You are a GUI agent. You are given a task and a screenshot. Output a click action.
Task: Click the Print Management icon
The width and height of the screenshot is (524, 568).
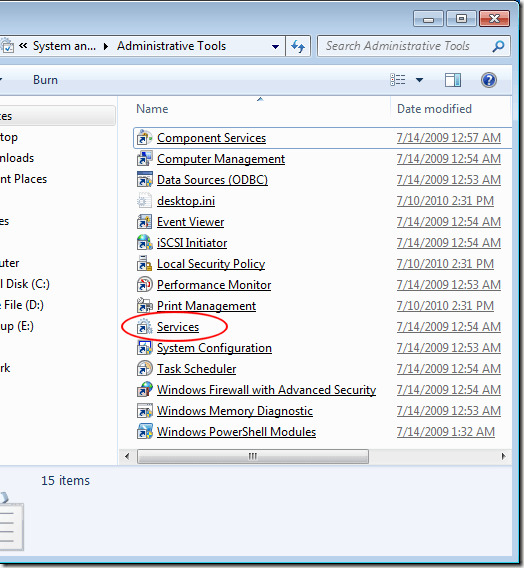click(145, 306)
